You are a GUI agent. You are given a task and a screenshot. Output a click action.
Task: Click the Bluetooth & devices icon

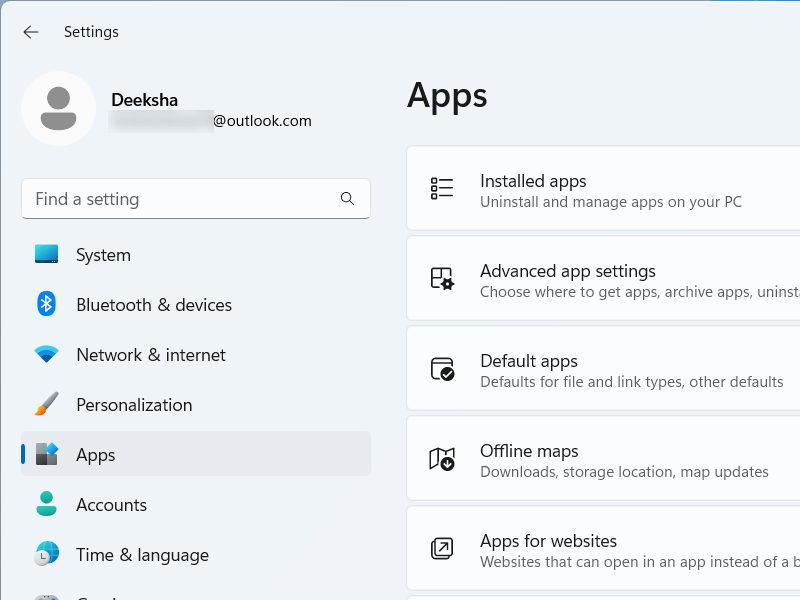coord(46,305)
